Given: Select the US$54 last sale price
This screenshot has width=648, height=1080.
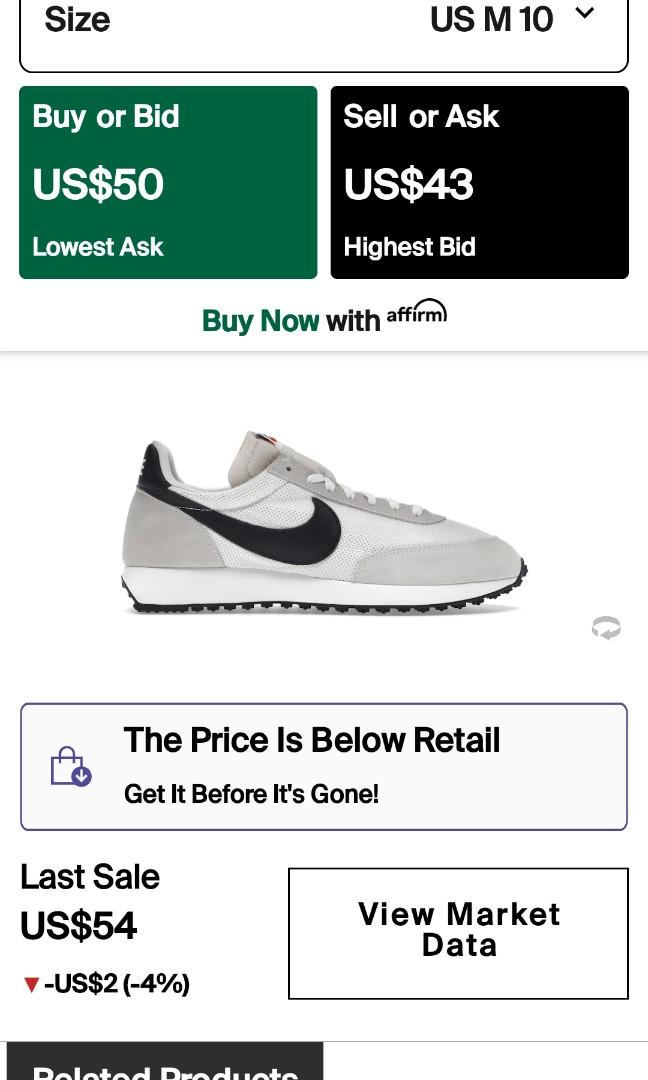Looking at the screenshot, I should pos(79,926).
